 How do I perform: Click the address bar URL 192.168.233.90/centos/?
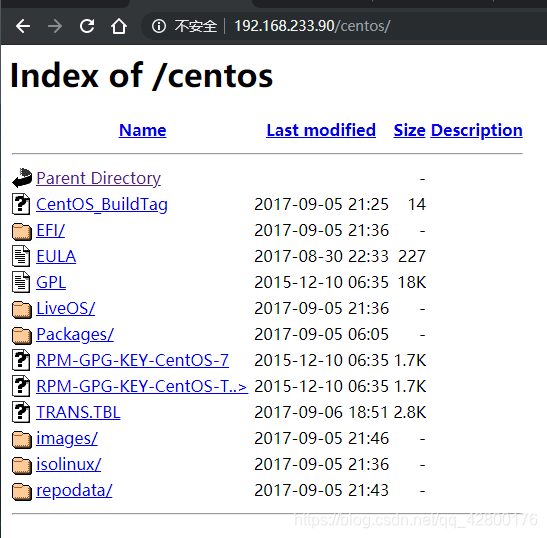312,26
